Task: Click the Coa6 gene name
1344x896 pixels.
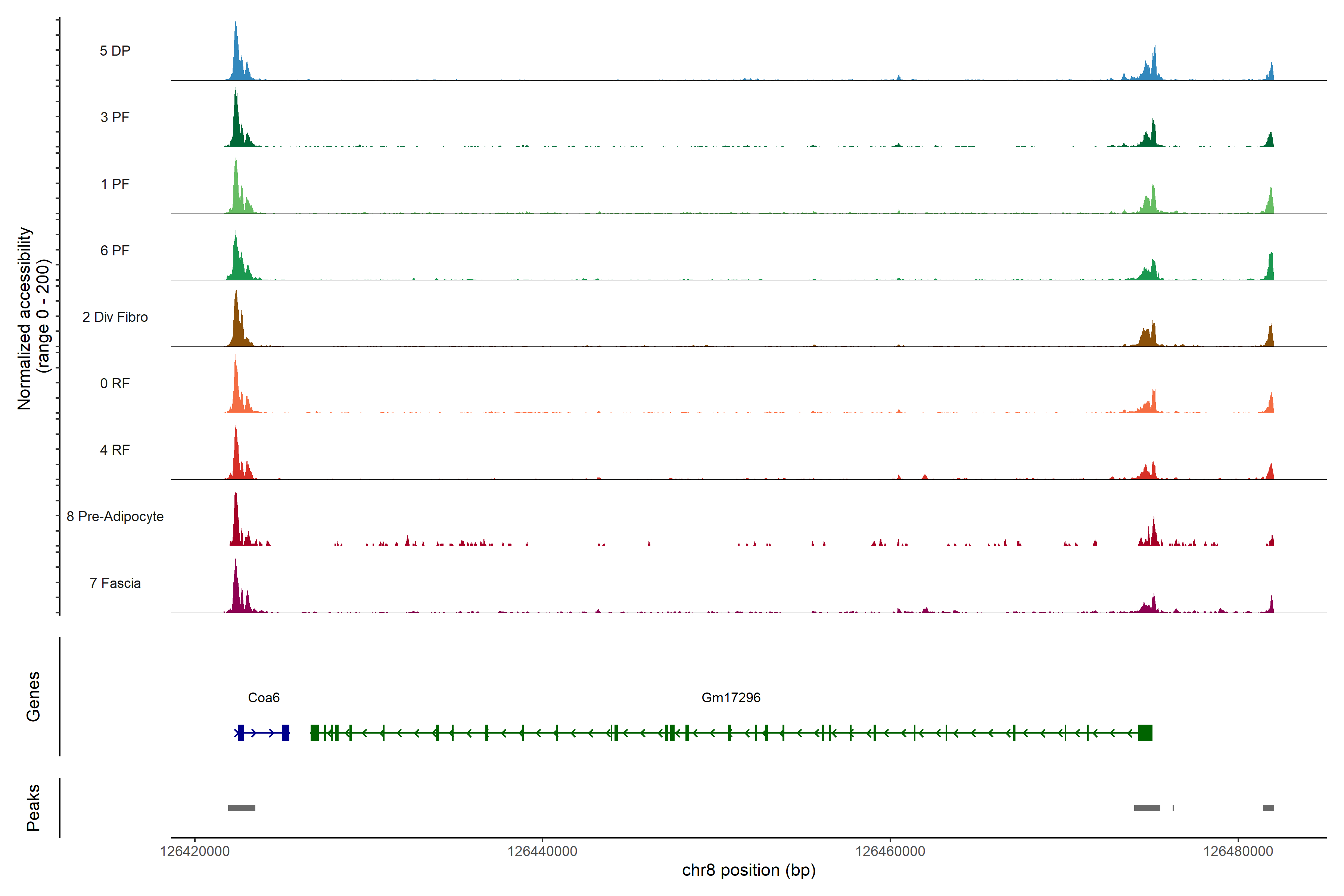Action: point(264,697)
